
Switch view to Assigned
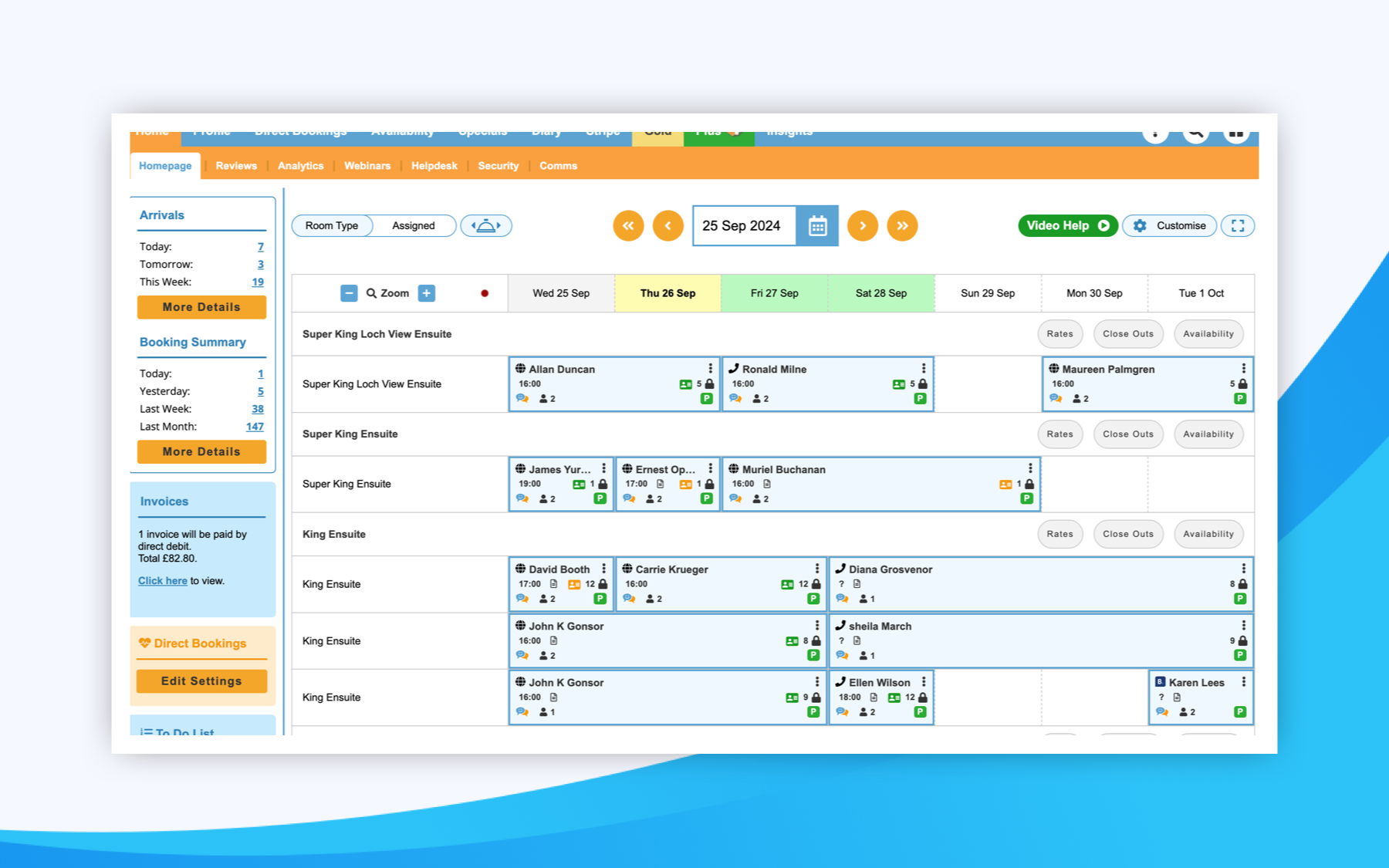click(x=414, y=225)
